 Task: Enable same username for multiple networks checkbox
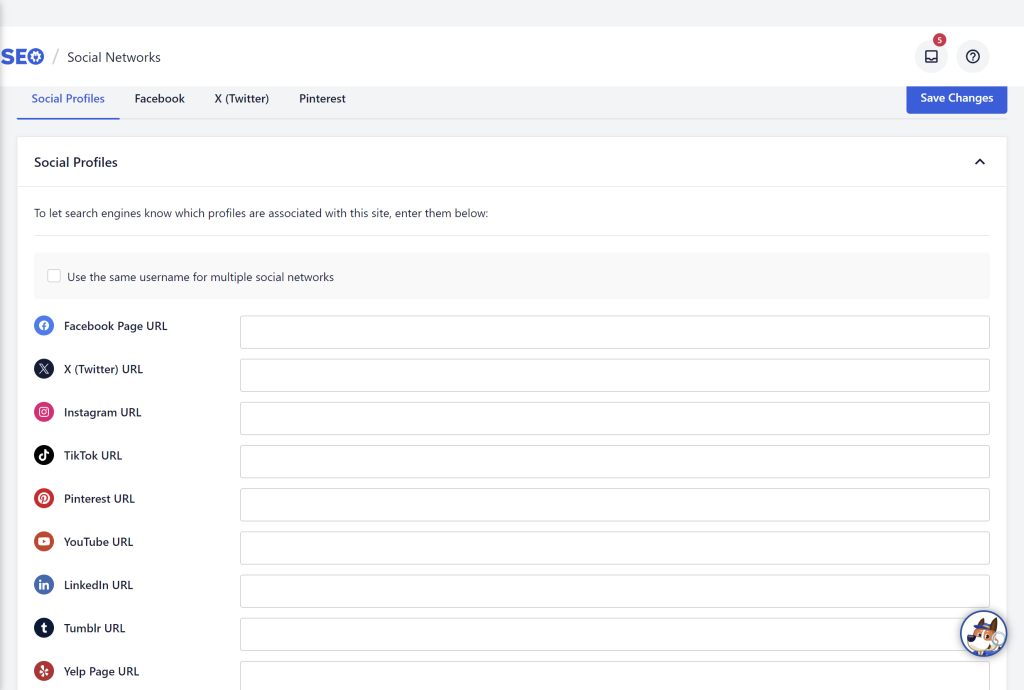pos(54,276)
